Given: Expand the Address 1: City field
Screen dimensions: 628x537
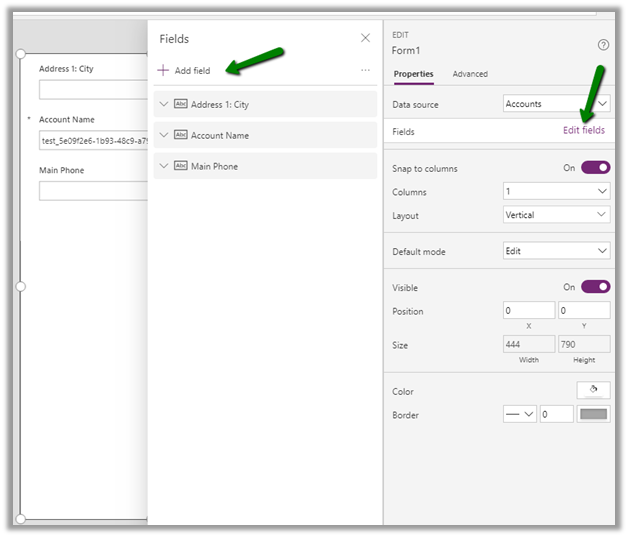Looking at the screenshot, I should point(164,104).
